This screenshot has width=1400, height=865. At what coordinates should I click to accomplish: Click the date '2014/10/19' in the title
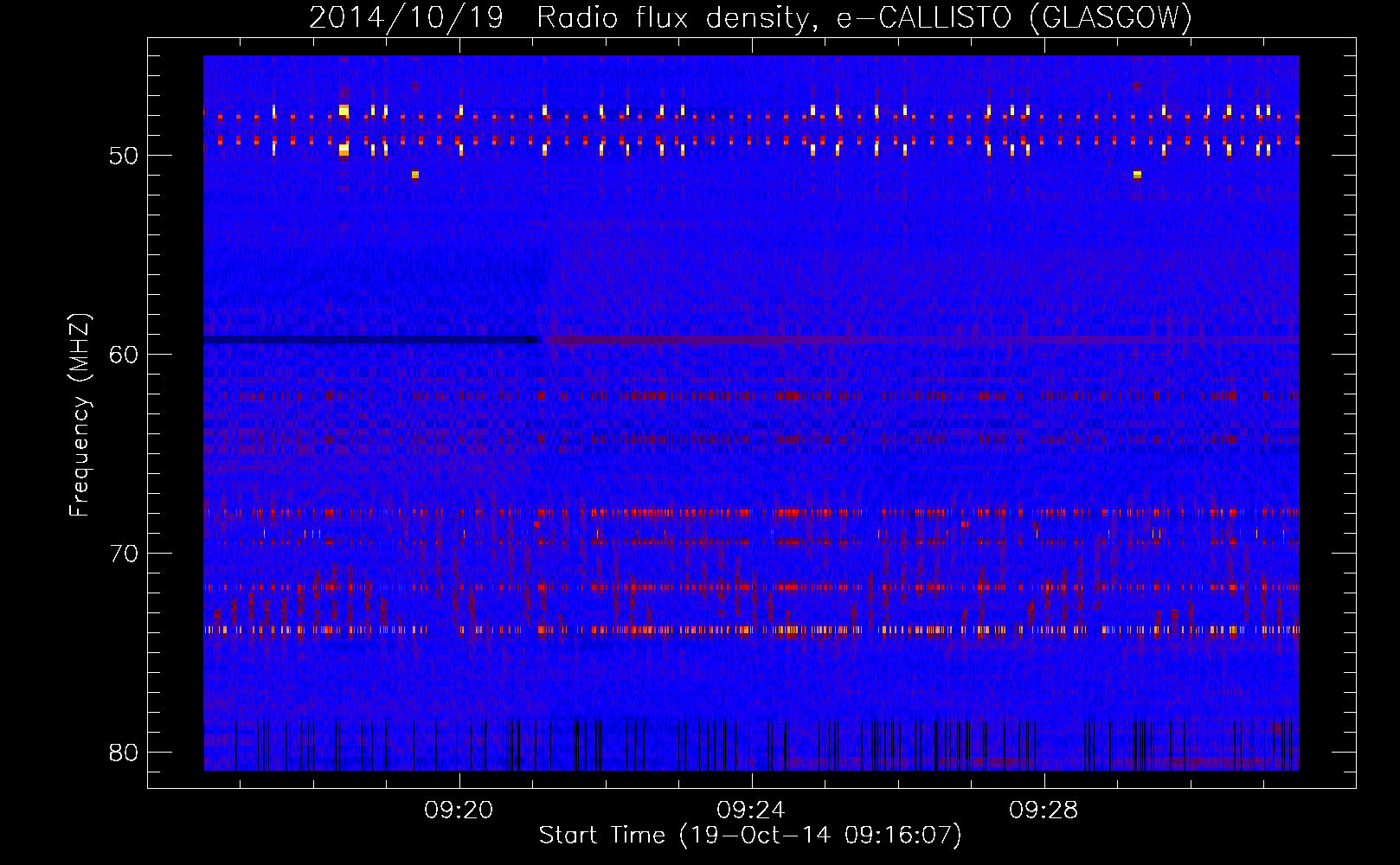(407, 18)
